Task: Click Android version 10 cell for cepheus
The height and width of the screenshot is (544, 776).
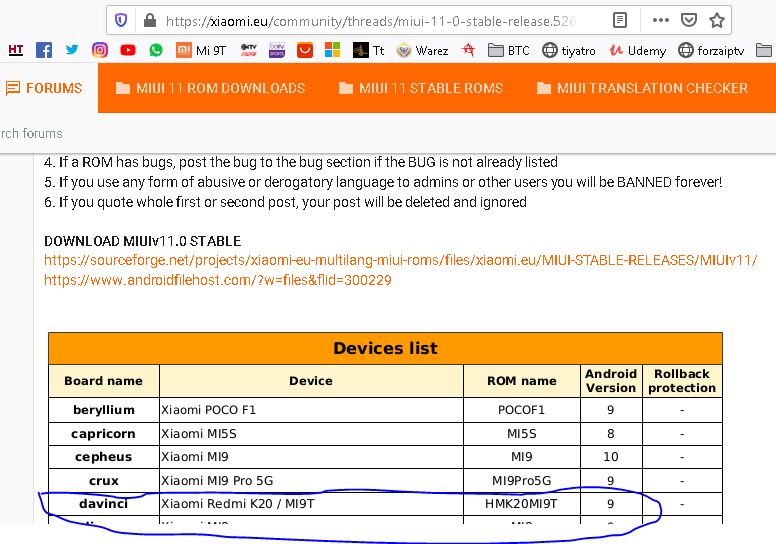Action: [611, 457]
